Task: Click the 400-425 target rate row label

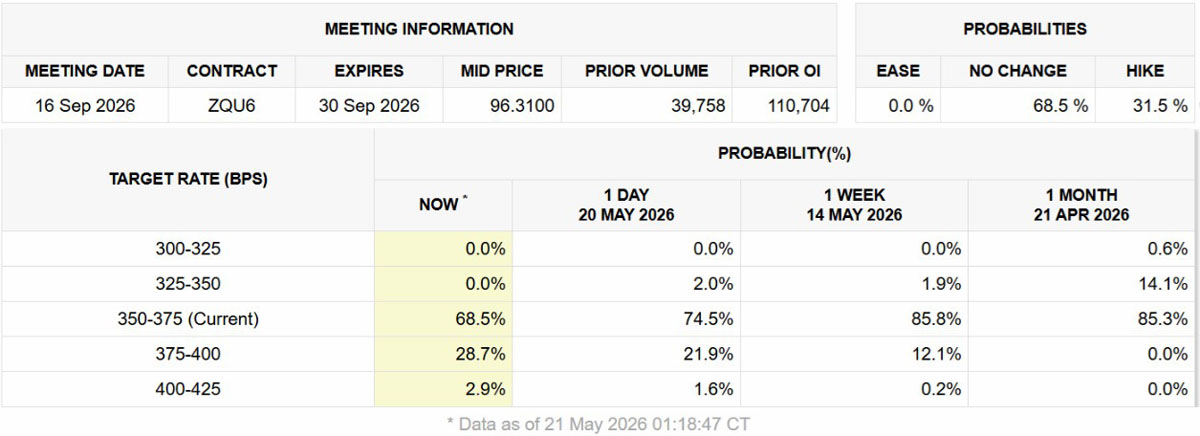Action: [188, 389]
